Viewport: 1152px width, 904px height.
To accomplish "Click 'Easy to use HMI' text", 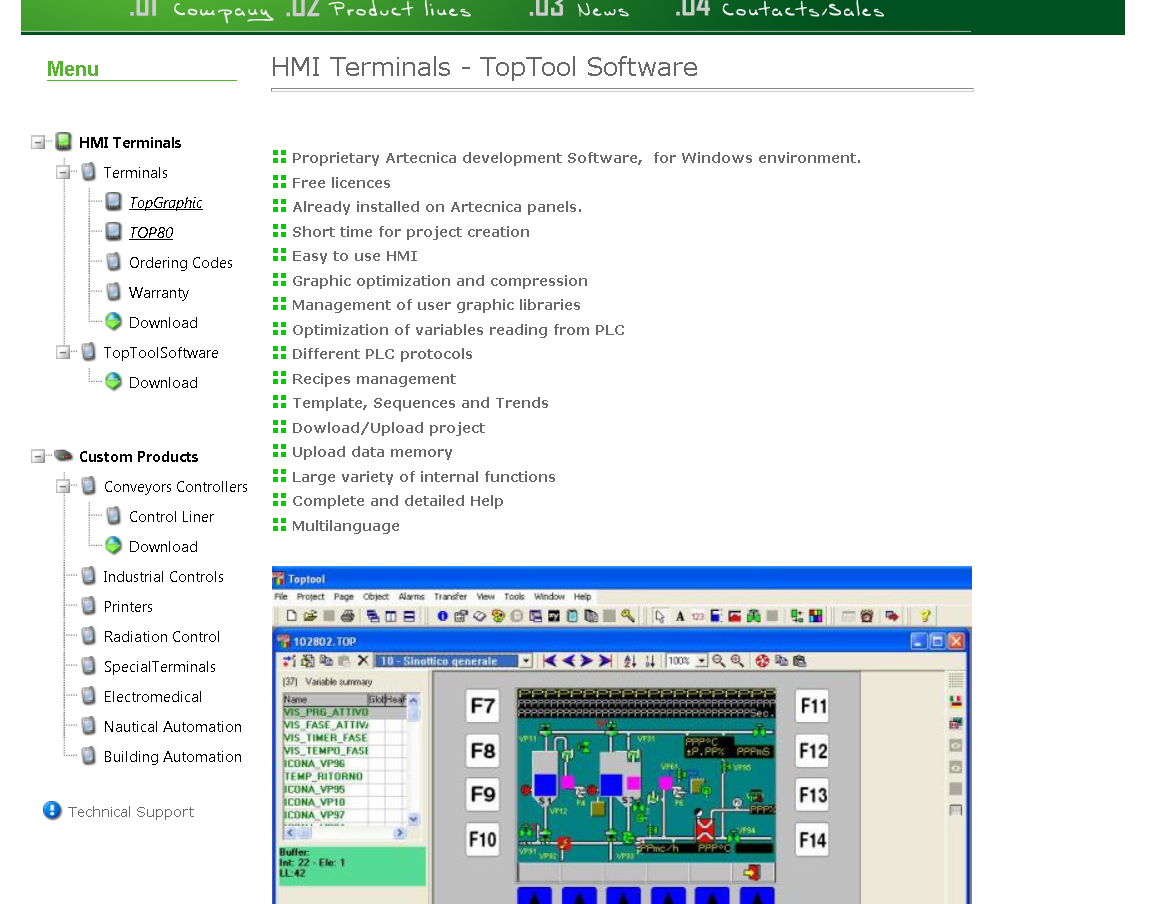I will pyautogui.click(x=355, y=256).
